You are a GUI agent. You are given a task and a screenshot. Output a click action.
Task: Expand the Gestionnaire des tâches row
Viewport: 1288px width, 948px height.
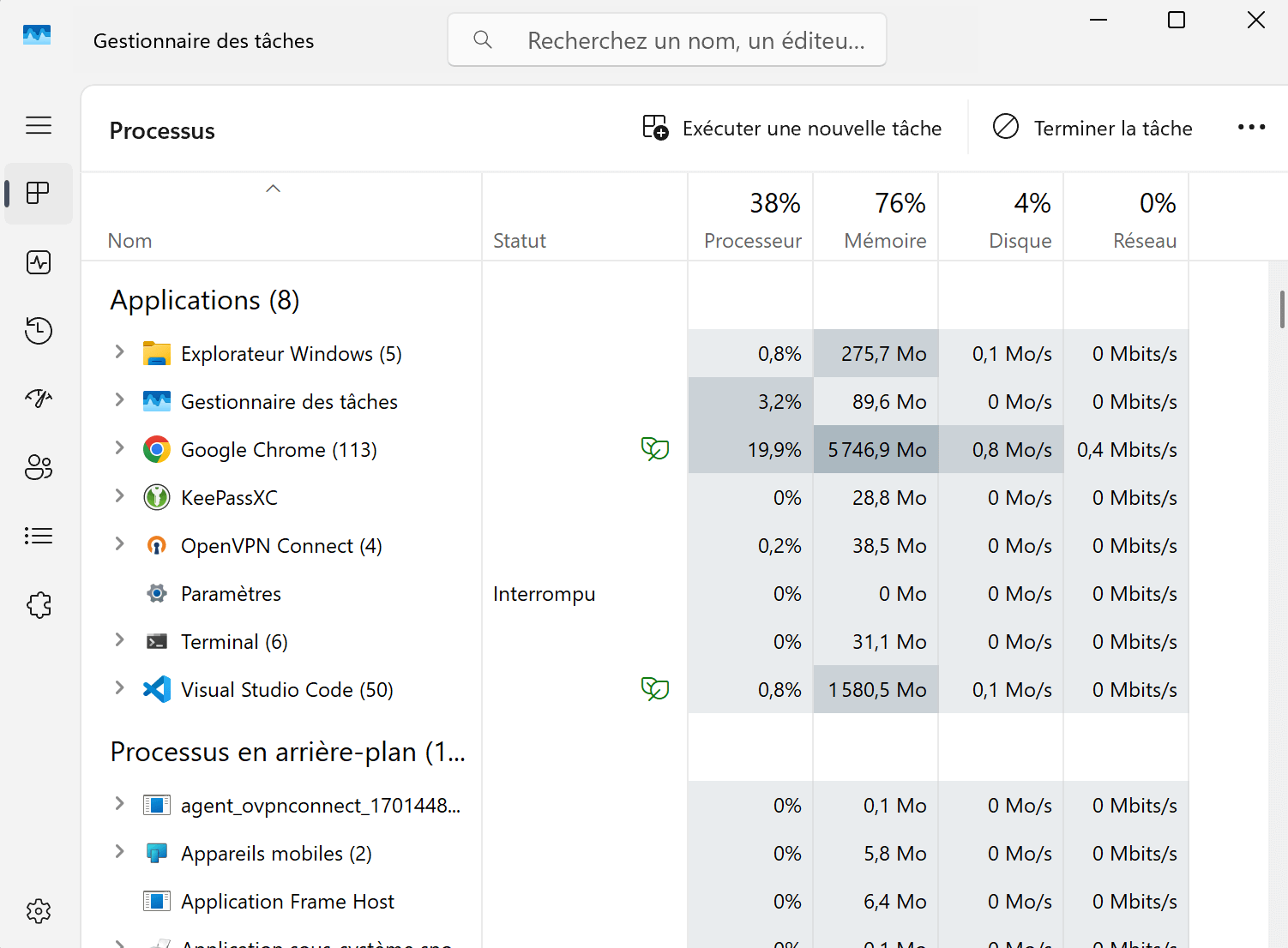[x=120, y=400]
